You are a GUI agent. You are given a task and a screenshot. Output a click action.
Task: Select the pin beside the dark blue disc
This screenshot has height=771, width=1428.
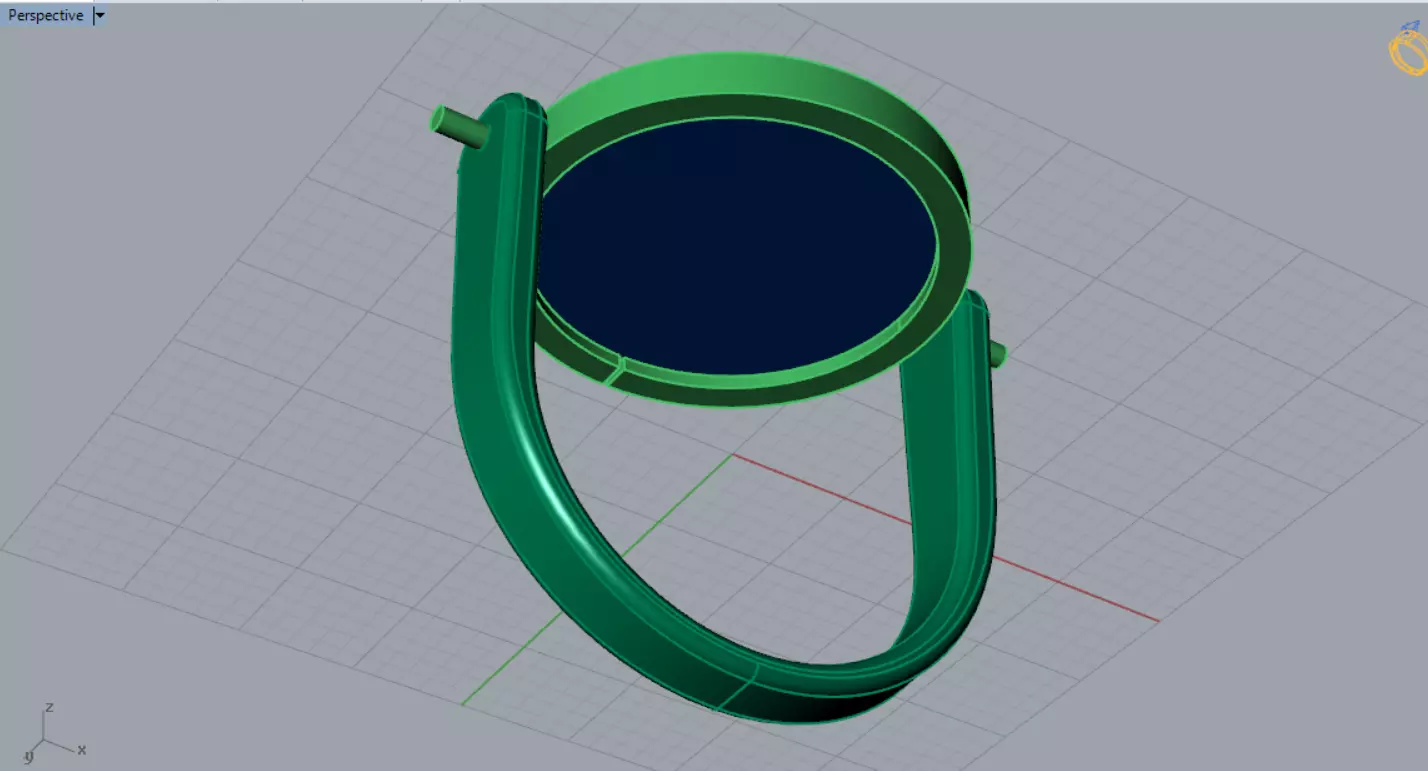tap(997, 354)
